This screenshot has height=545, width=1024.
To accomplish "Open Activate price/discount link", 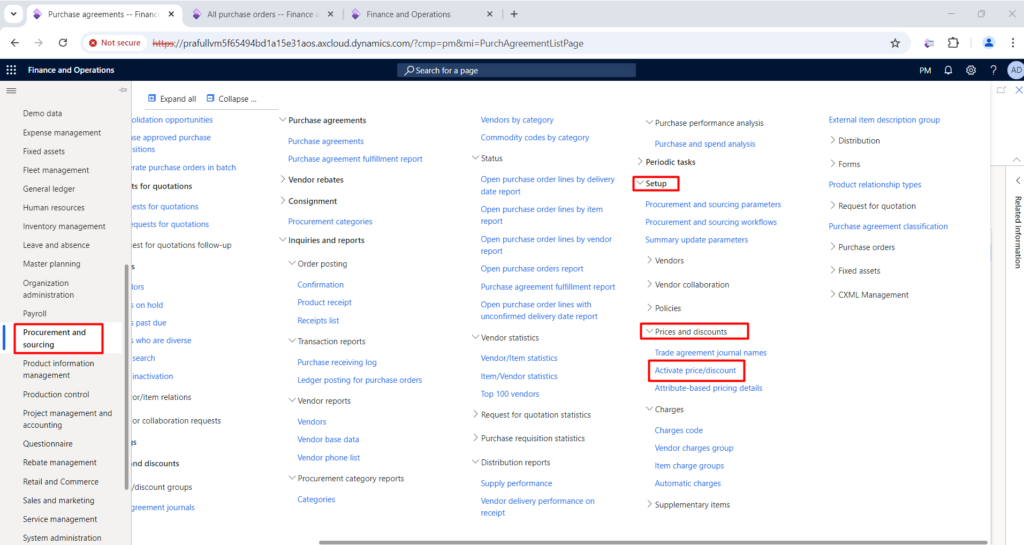I will [x=695, y=370].
